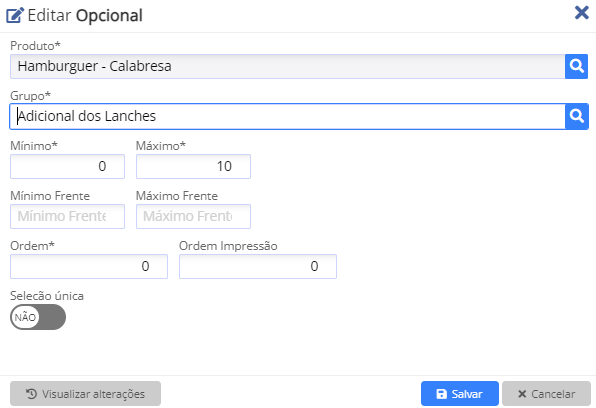The height and width of the screenshot is (408, 596).
Task: Toggle the Seleção única switch
Action: pos(38,317)
